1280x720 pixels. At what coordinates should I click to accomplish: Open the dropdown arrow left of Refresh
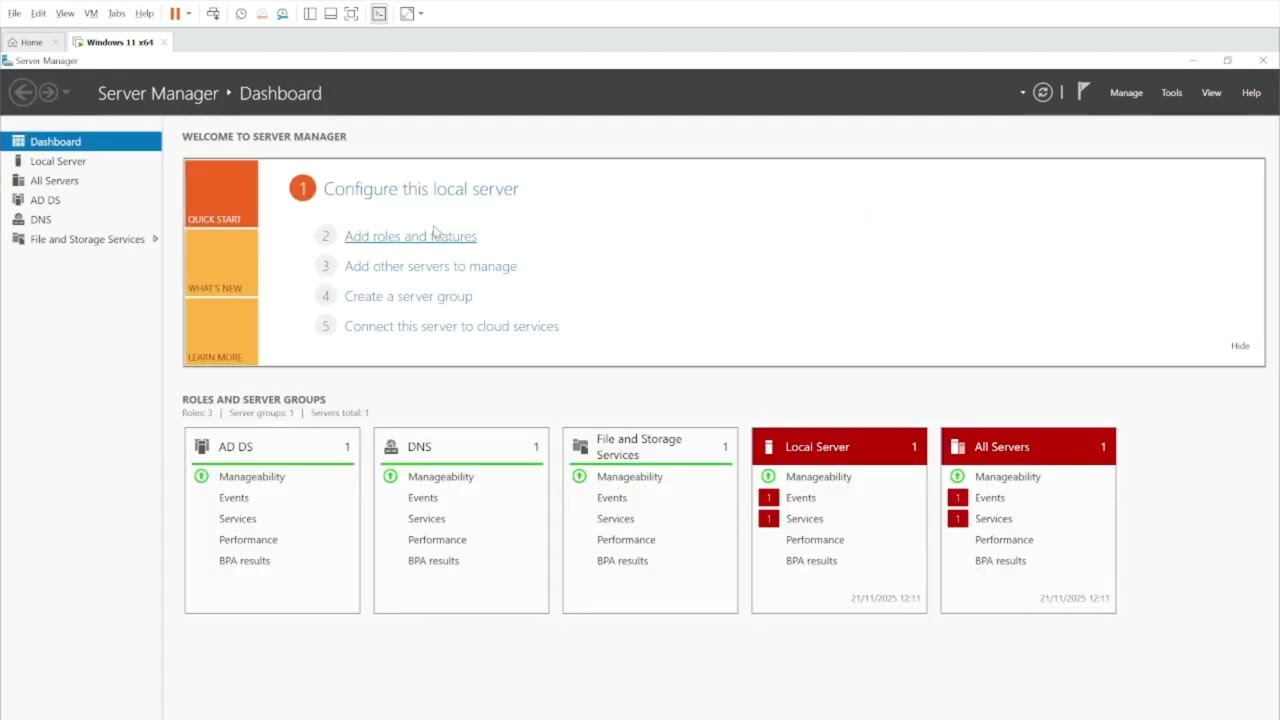[1022, 93]
